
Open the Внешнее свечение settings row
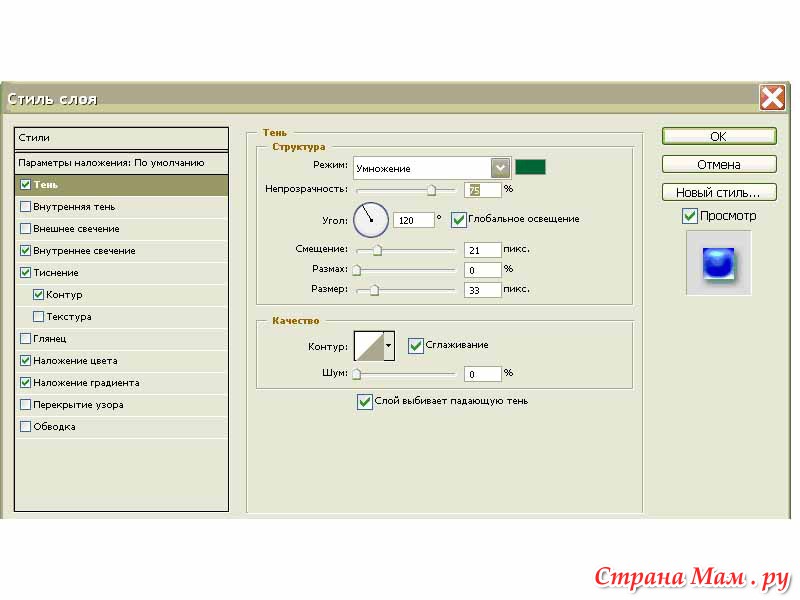coord(121,229)
